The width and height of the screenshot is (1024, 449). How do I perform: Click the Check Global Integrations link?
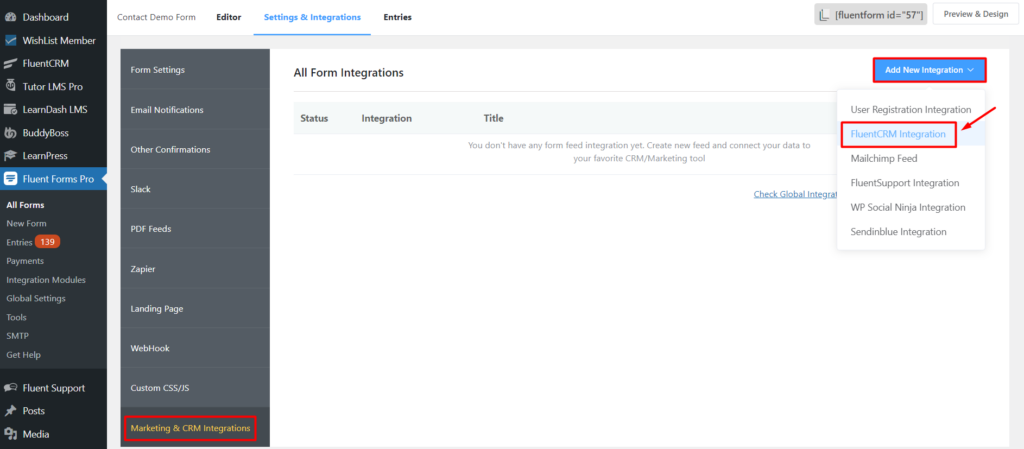tap(795, 194)
